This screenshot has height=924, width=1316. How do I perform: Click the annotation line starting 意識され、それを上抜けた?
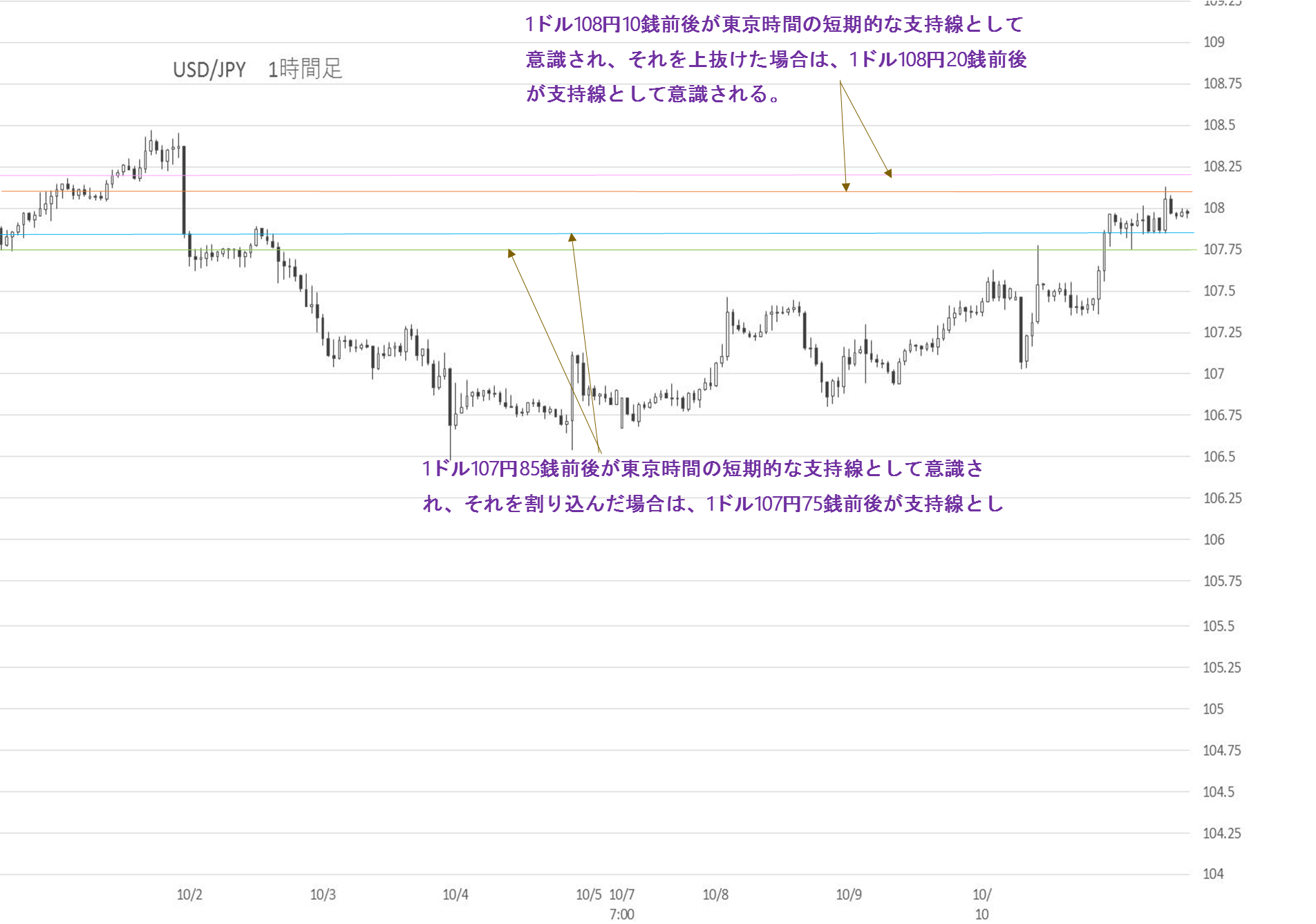(x=776, y=60)
